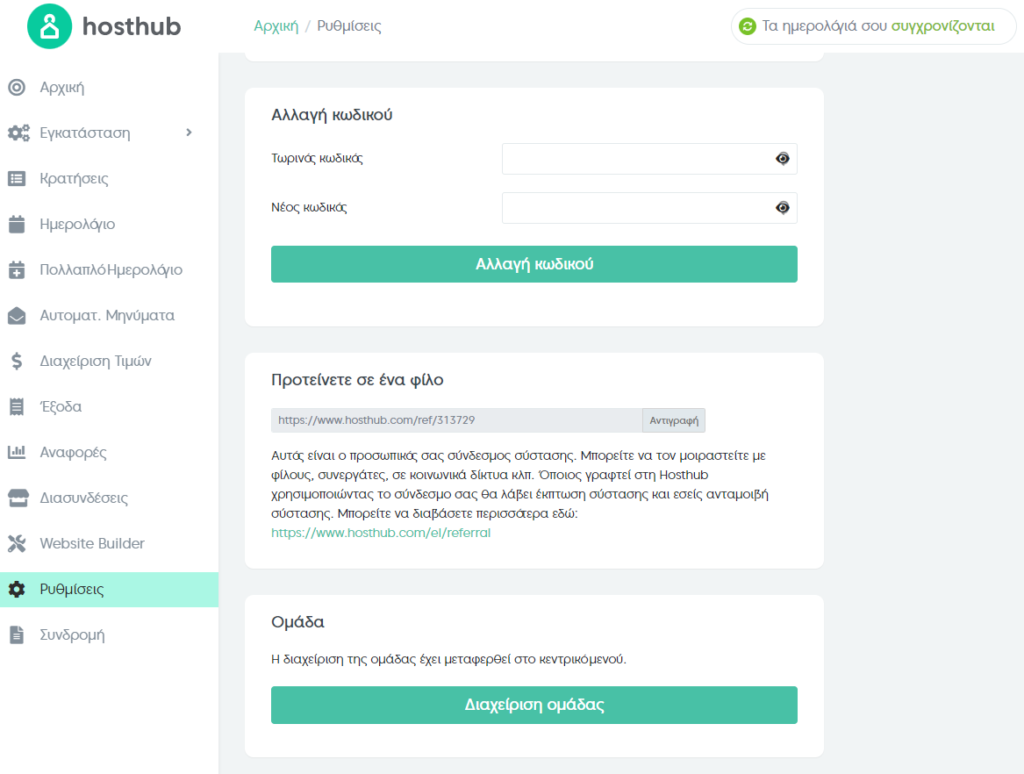Show the Τωρινός κωδικός password via eye icon
This screenshot has width=1024, height=774.
(x=782, y=159)
